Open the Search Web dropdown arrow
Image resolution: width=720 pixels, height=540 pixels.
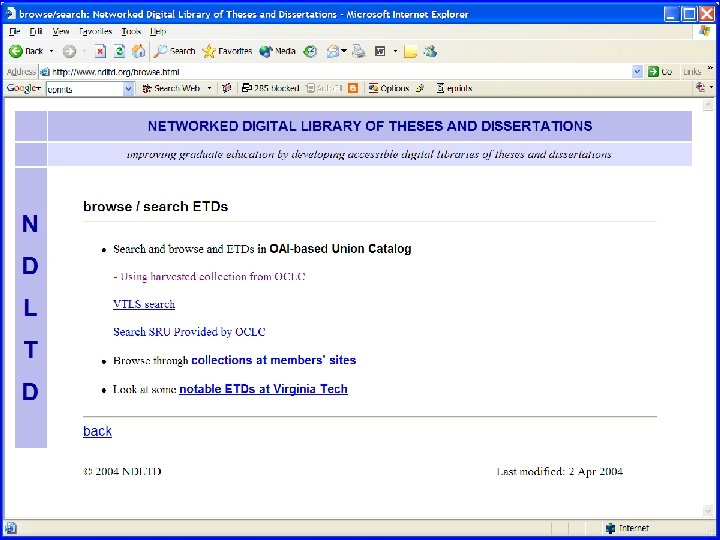click(209, 88)
